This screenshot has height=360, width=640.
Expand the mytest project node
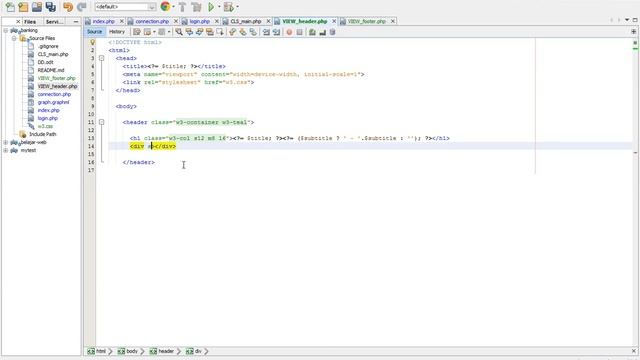(x=6, y=150)
